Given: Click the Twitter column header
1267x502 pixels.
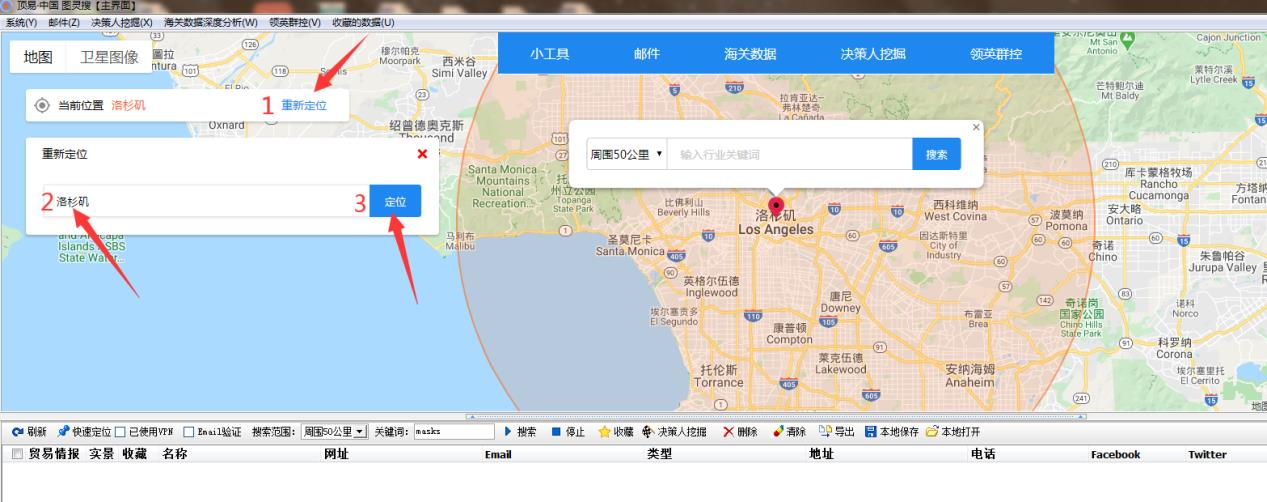Looking at the screenshot, I should [x=1207, y=455].
